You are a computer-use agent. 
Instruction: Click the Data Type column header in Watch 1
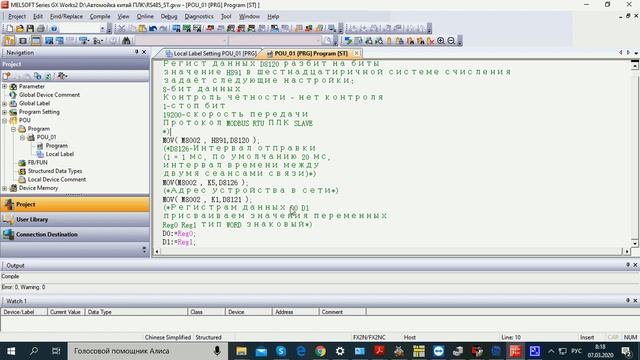click(x=136, y=312)
